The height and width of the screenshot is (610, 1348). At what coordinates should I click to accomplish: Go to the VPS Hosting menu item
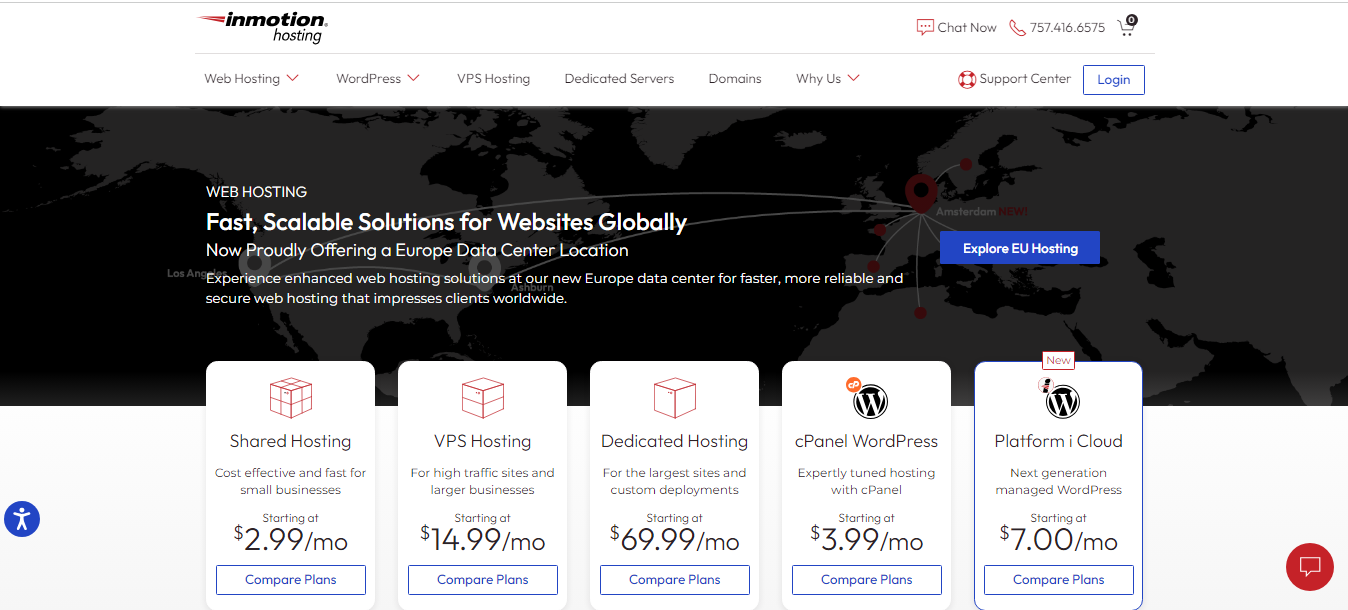[x=493, y=79]
